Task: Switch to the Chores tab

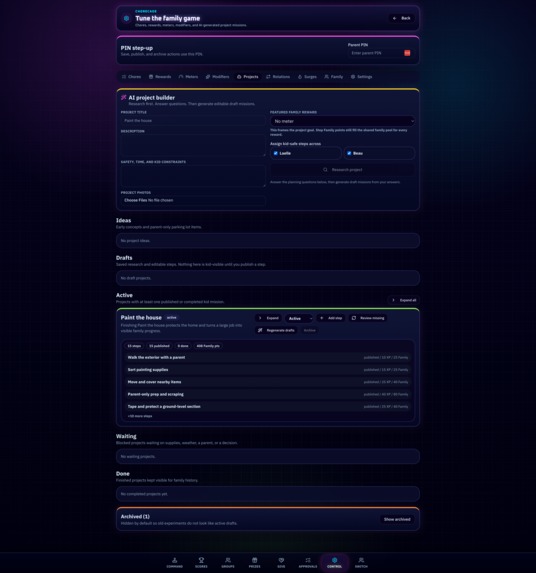Action: [131, 77]
